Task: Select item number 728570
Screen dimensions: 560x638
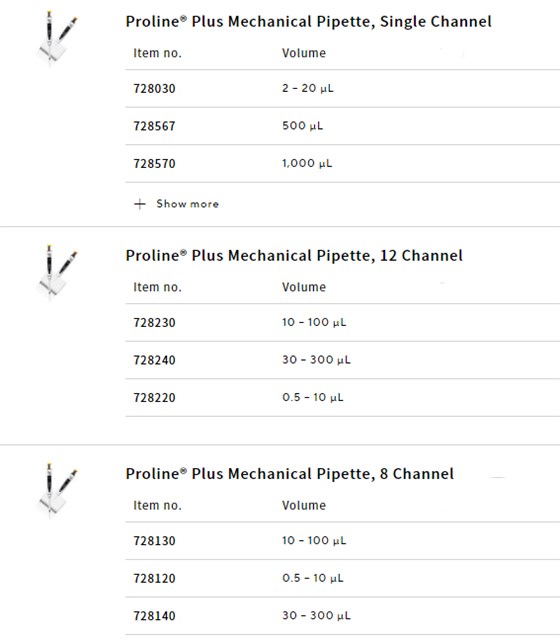Action: tap(154, 164)
